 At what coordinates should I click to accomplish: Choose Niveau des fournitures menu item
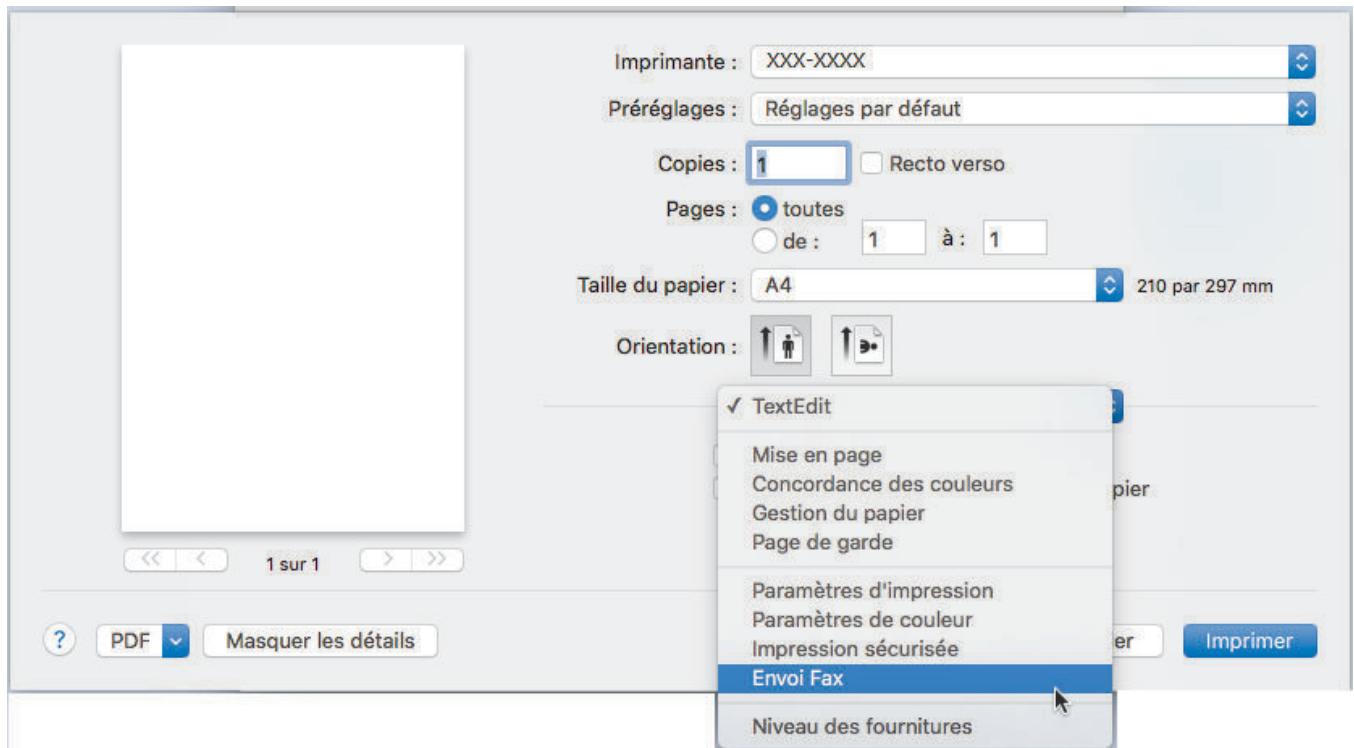point(915,726)
